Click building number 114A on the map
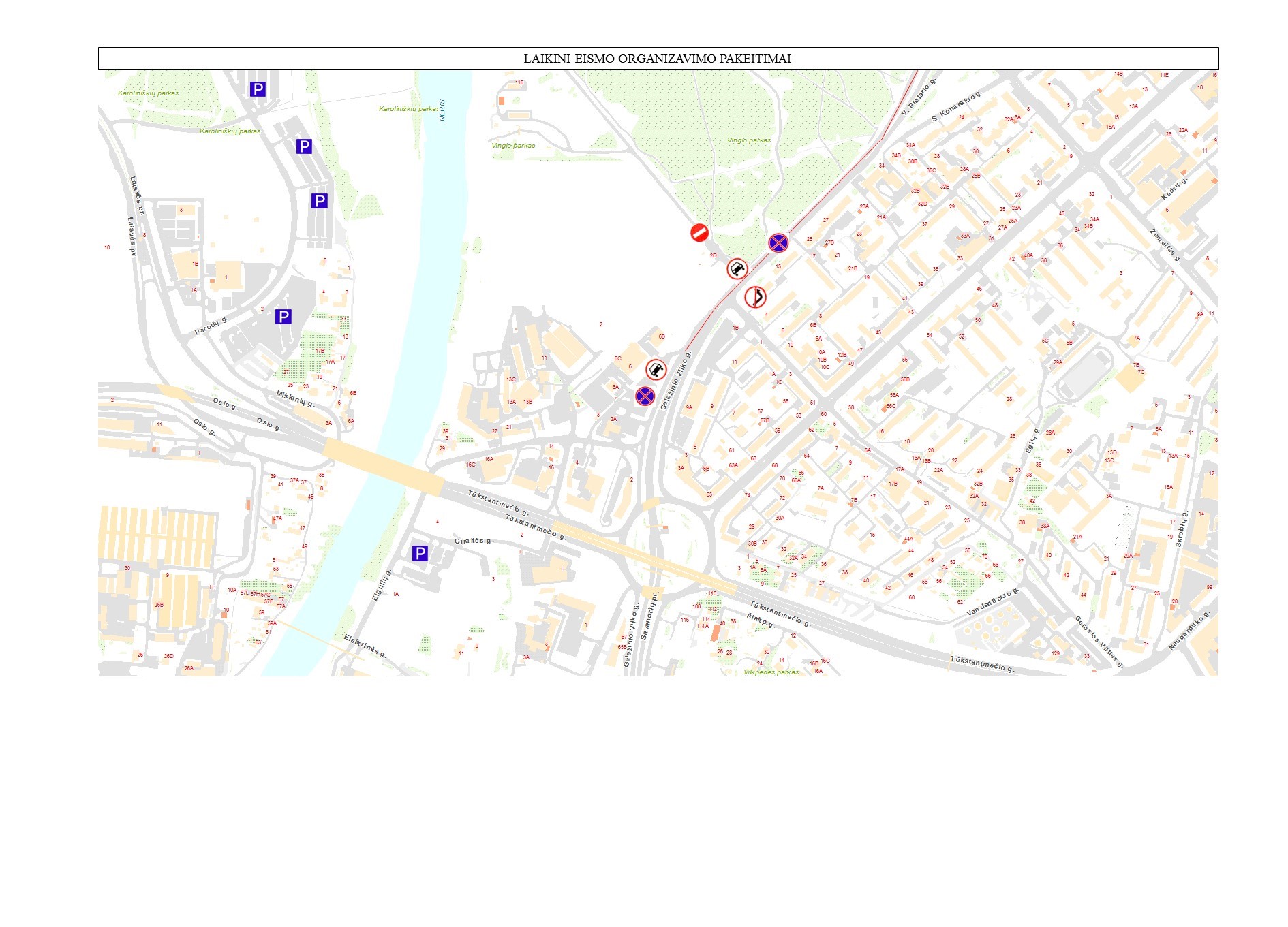The height and width of the screenshot is (927, 1288). tap(703, 626)
